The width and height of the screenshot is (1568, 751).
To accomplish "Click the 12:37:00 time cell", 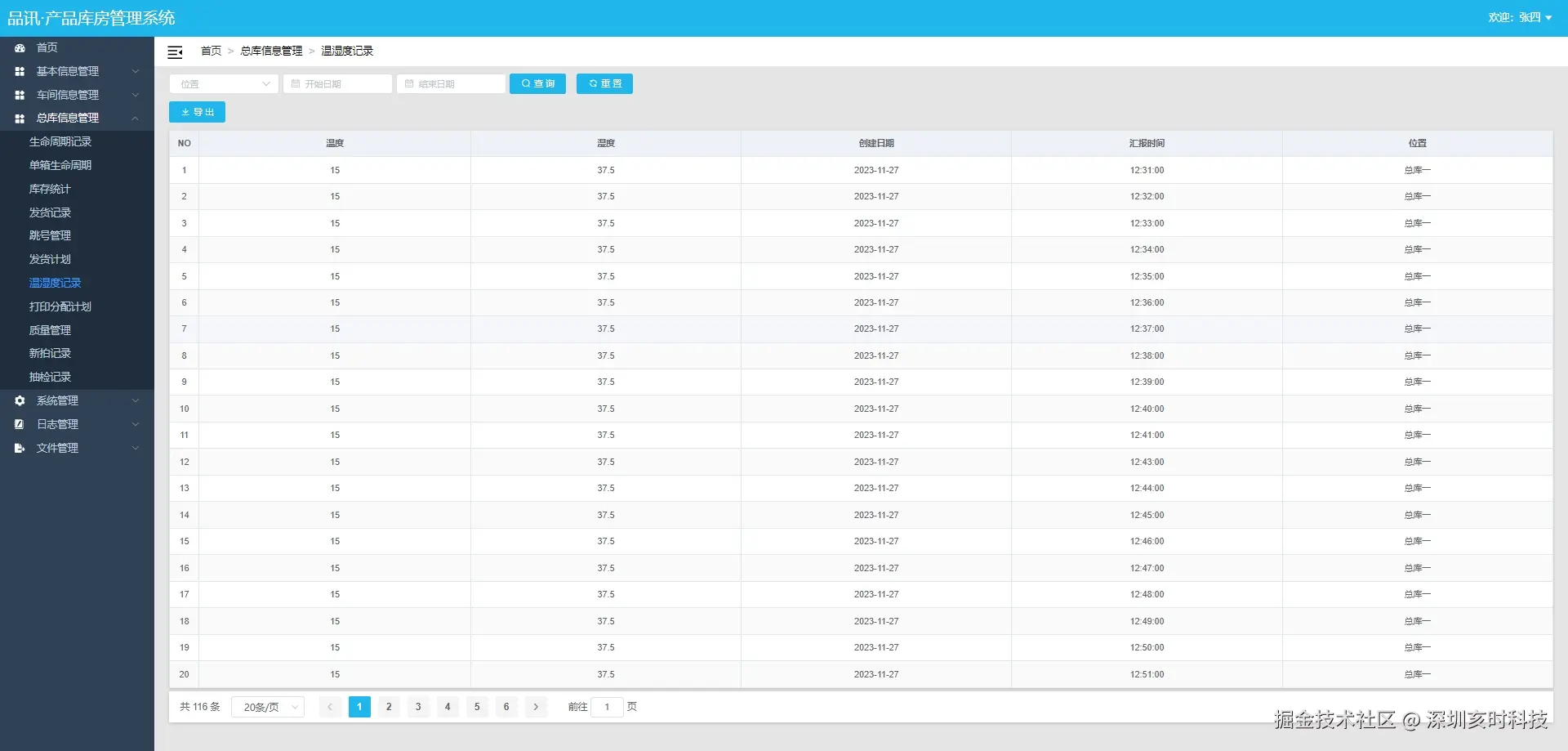I will [1147, 329].
